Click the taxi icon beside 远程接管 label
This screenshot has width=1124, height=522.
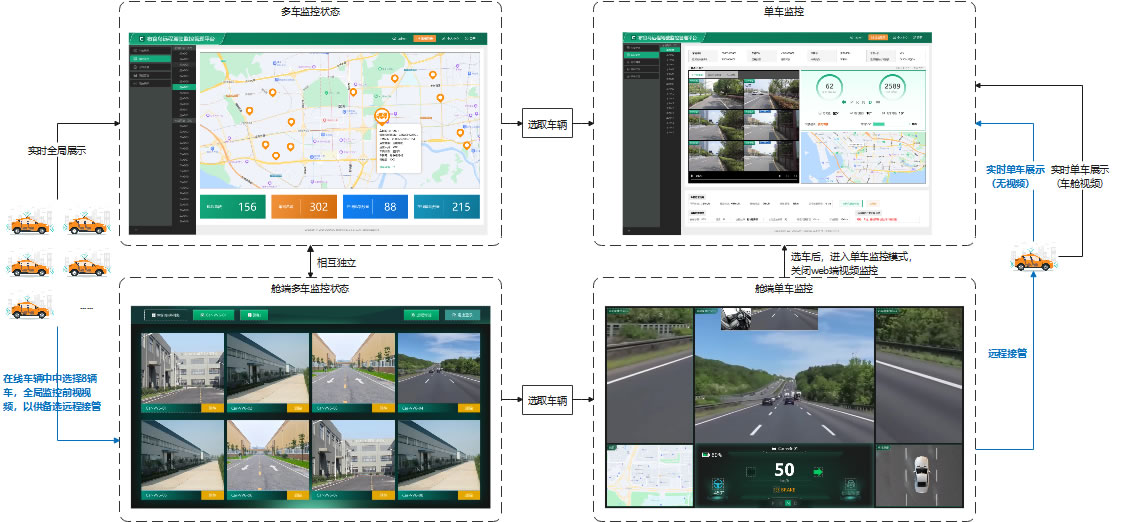pos(1033,259)
